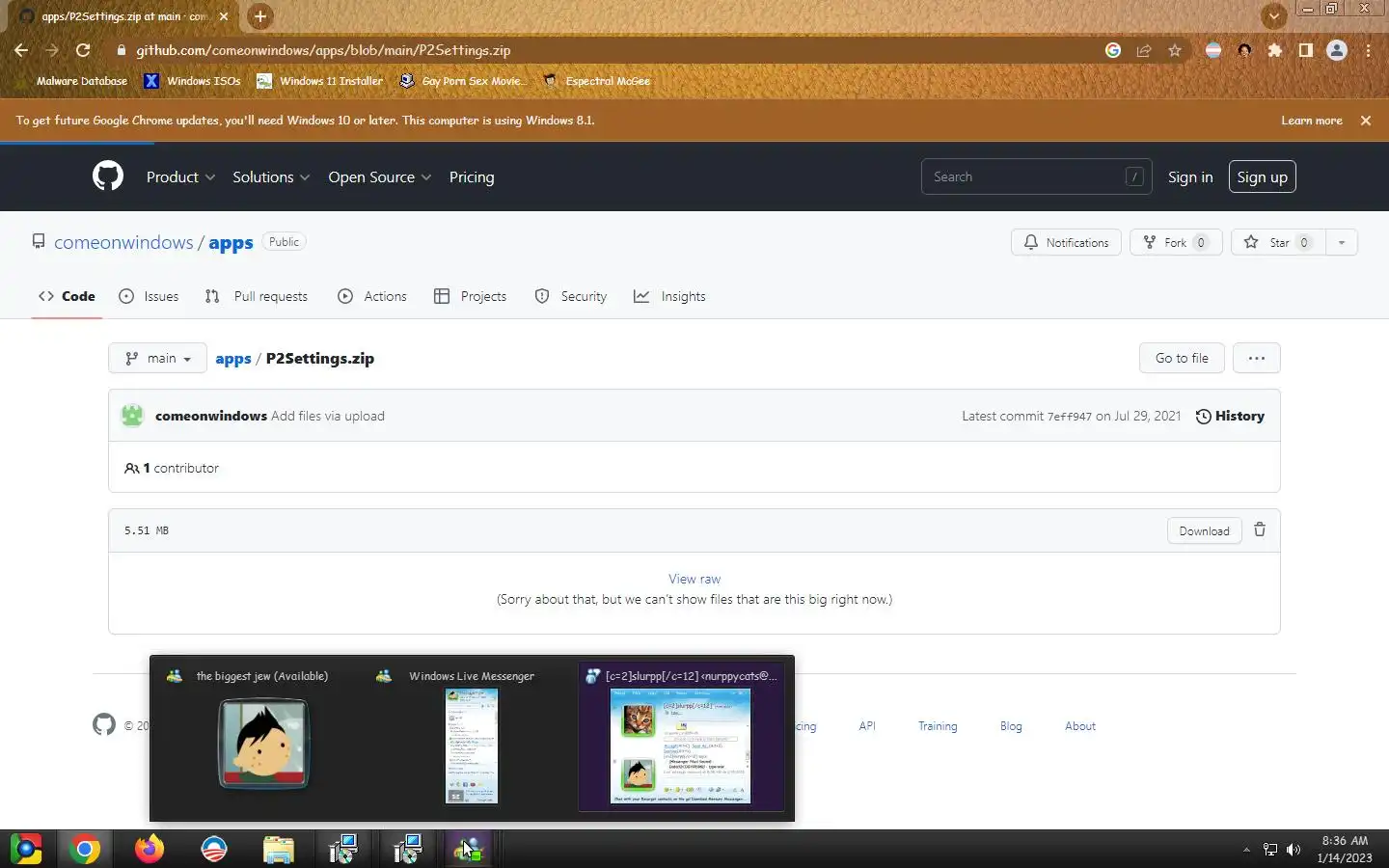Open Chrome tab search dropdown arrow
The image size is (1389, 868).
click(1274, 15)
